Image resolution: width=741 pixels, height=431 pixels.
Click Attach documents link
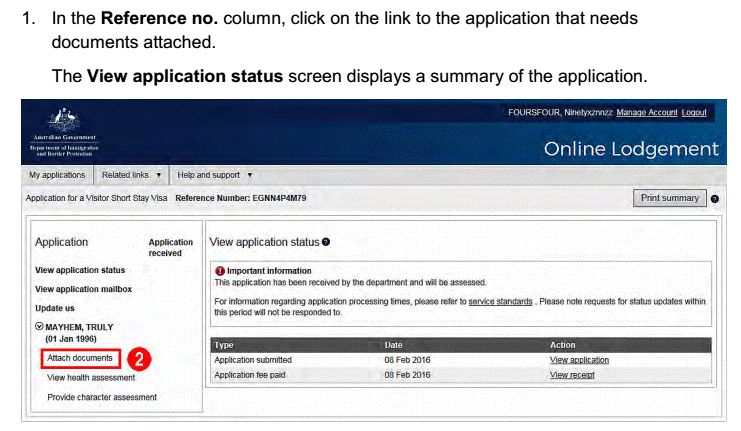click(80, 358)
